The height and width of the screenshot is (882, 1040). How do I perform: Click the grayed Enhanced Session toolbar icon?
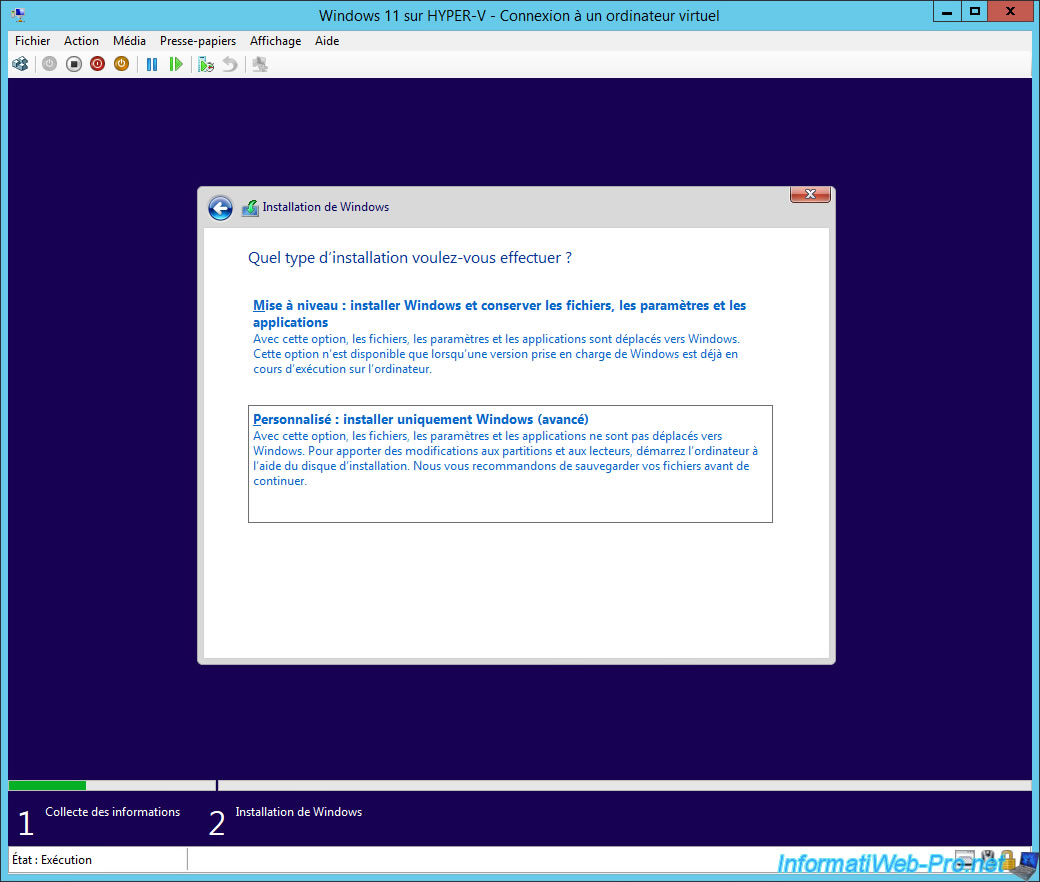tap(260, 64)
